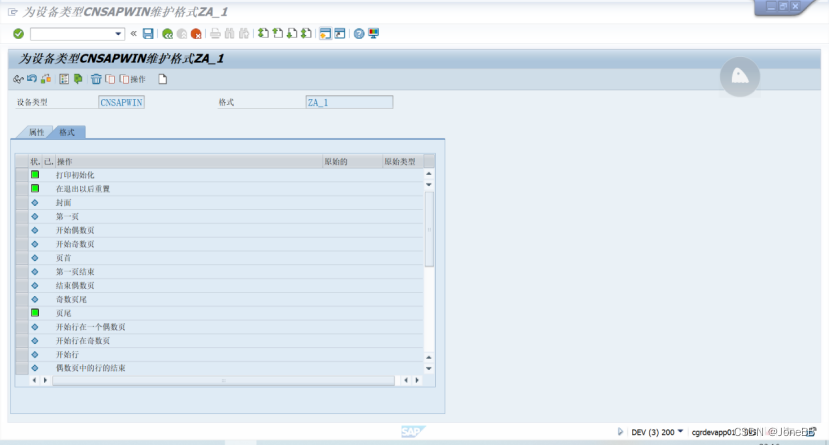
Task: Click the 设备类型 field CNSAPWIN
Action: pyautogui.click(x=121, y=103)
